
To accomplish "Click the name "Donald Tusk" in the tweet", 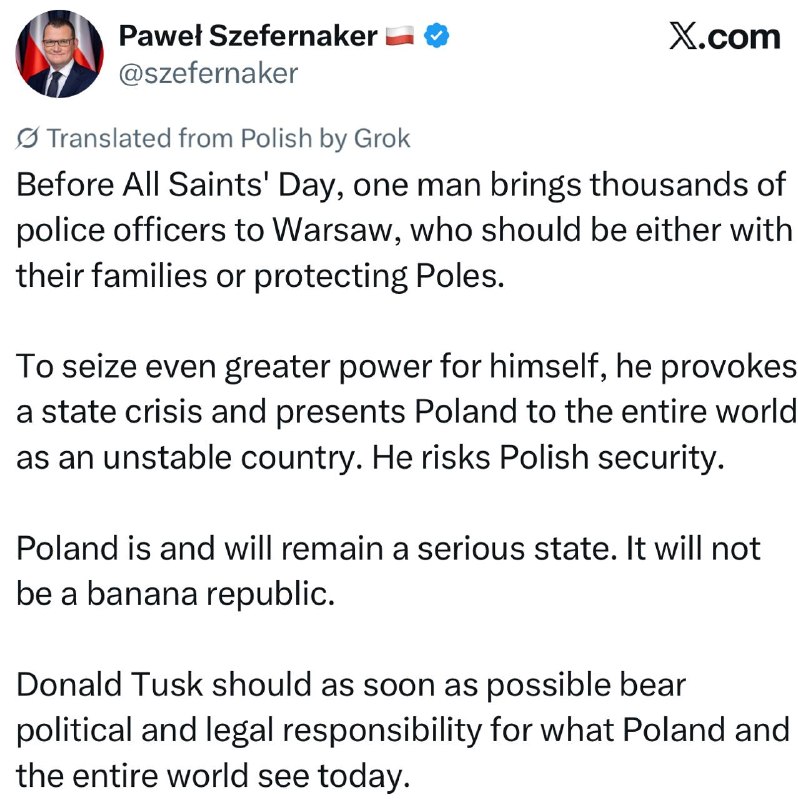I will coord(110,685).
